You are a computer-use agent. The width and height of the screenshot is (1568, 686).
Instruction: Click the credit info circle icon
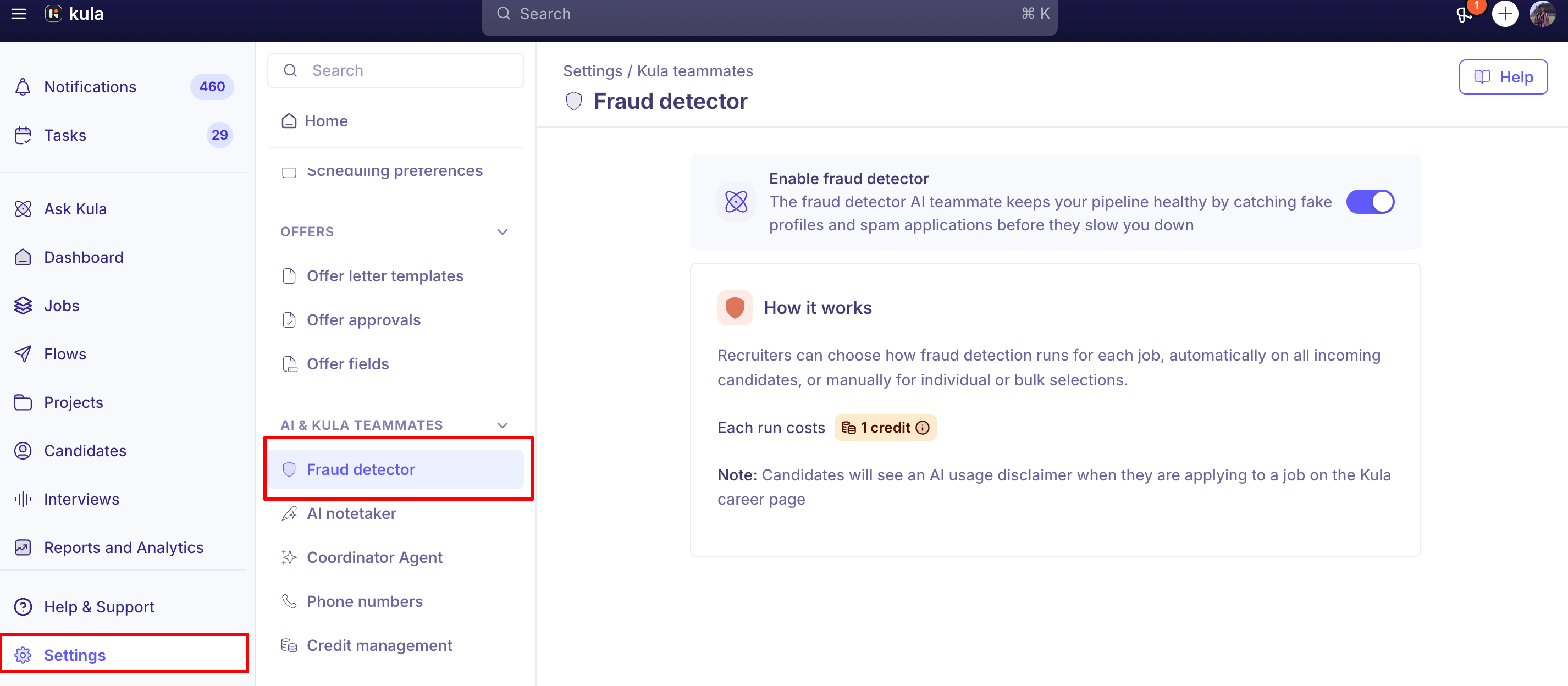point(923,428)
